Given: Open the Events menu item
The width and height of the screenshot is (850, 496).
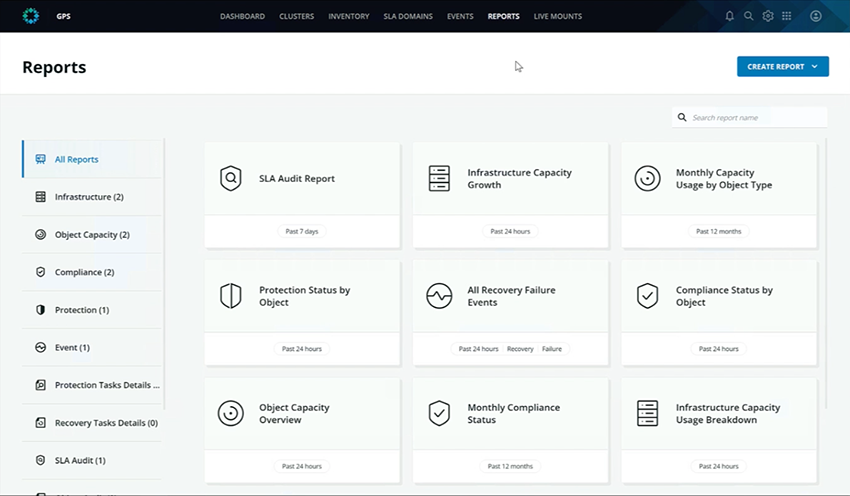Looking at the screenshot, I should (x=460, y=16).
